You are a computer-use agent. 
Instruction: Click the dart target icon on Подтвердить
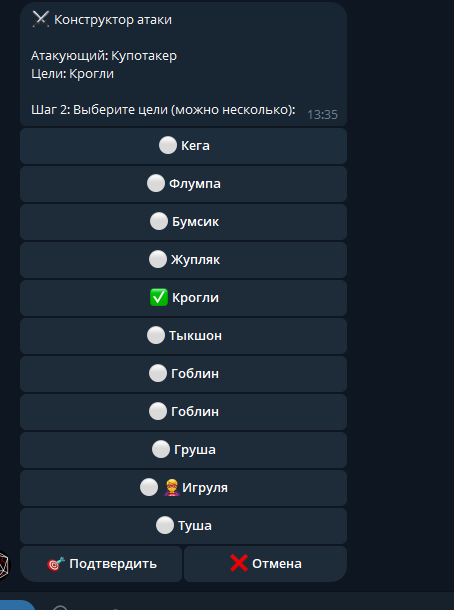[x=56, y=564]
